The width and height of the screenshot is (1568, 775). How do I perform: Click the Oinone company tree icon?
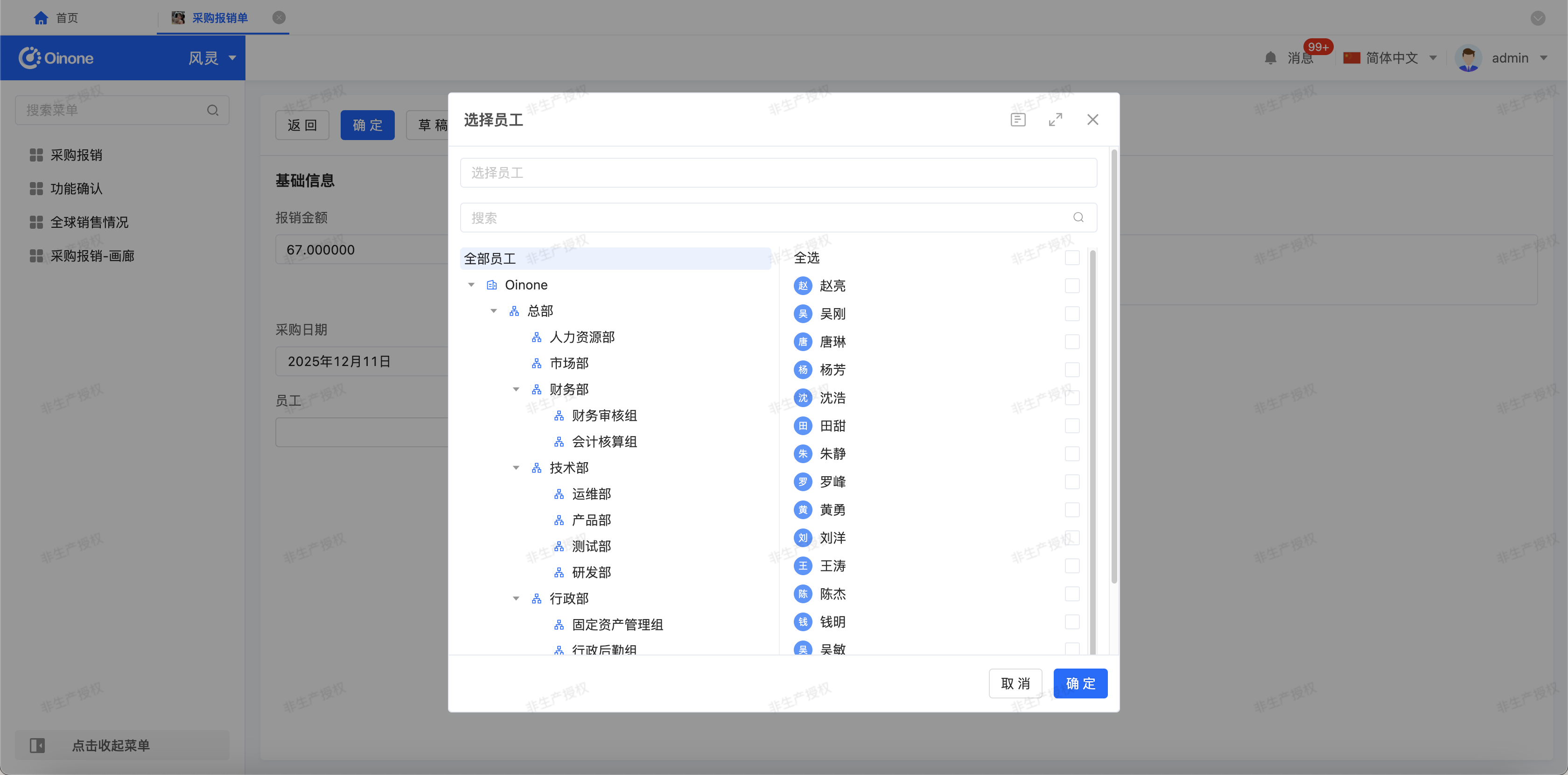pos(492,285)
